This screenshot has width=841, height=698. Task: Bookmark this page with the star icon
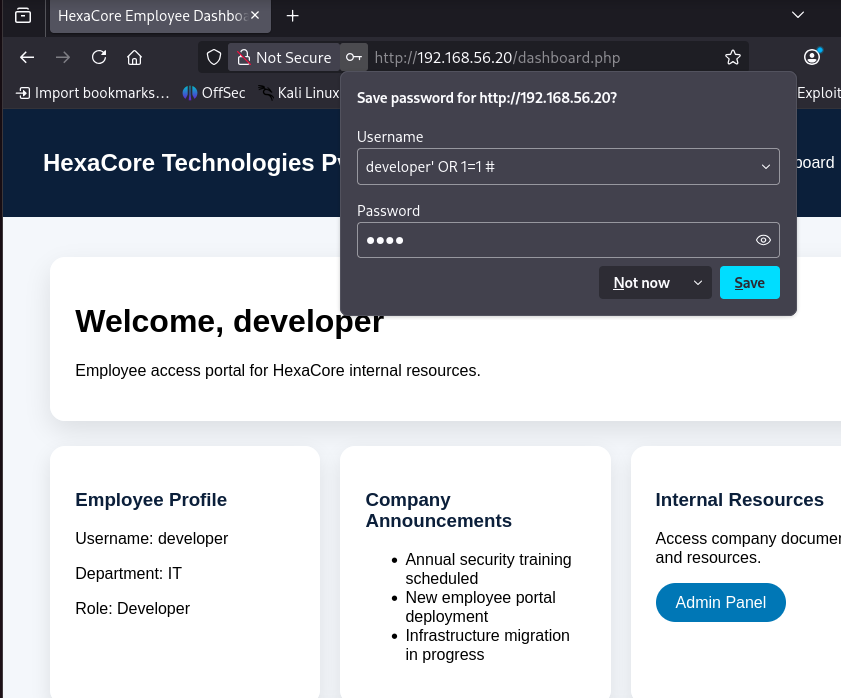pyautogui.click(x=733, y=57)
